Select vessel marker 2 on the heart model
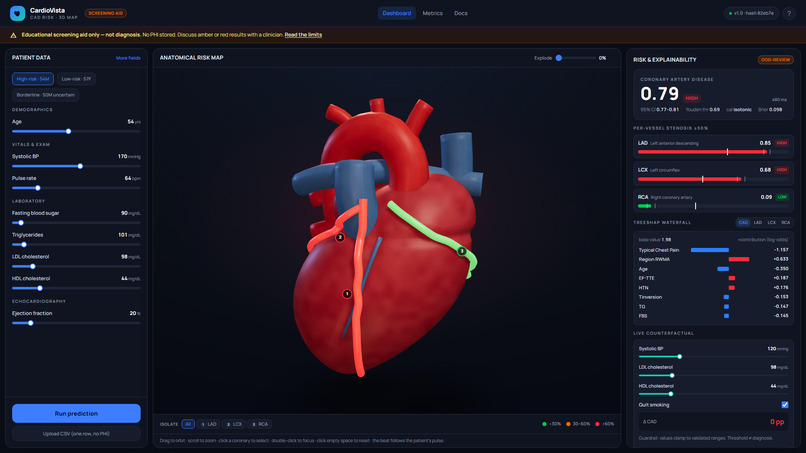The height and width of the screenshot is (453, 806). 340,237
